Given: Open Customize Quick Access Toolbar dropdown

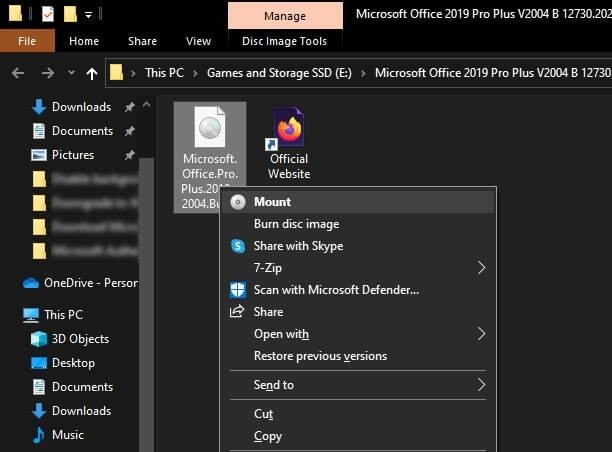Looking at the screenshot, I should (x=89, y=15).
